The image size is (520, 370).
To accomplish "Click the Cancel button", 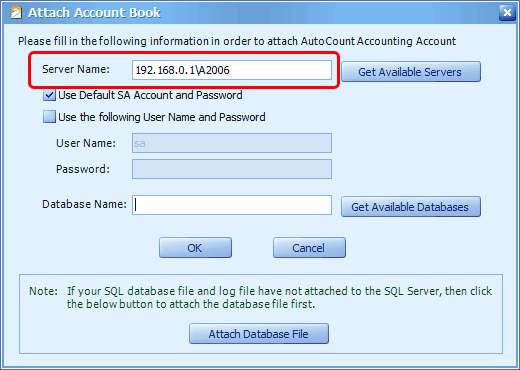I will pos(309,248).
